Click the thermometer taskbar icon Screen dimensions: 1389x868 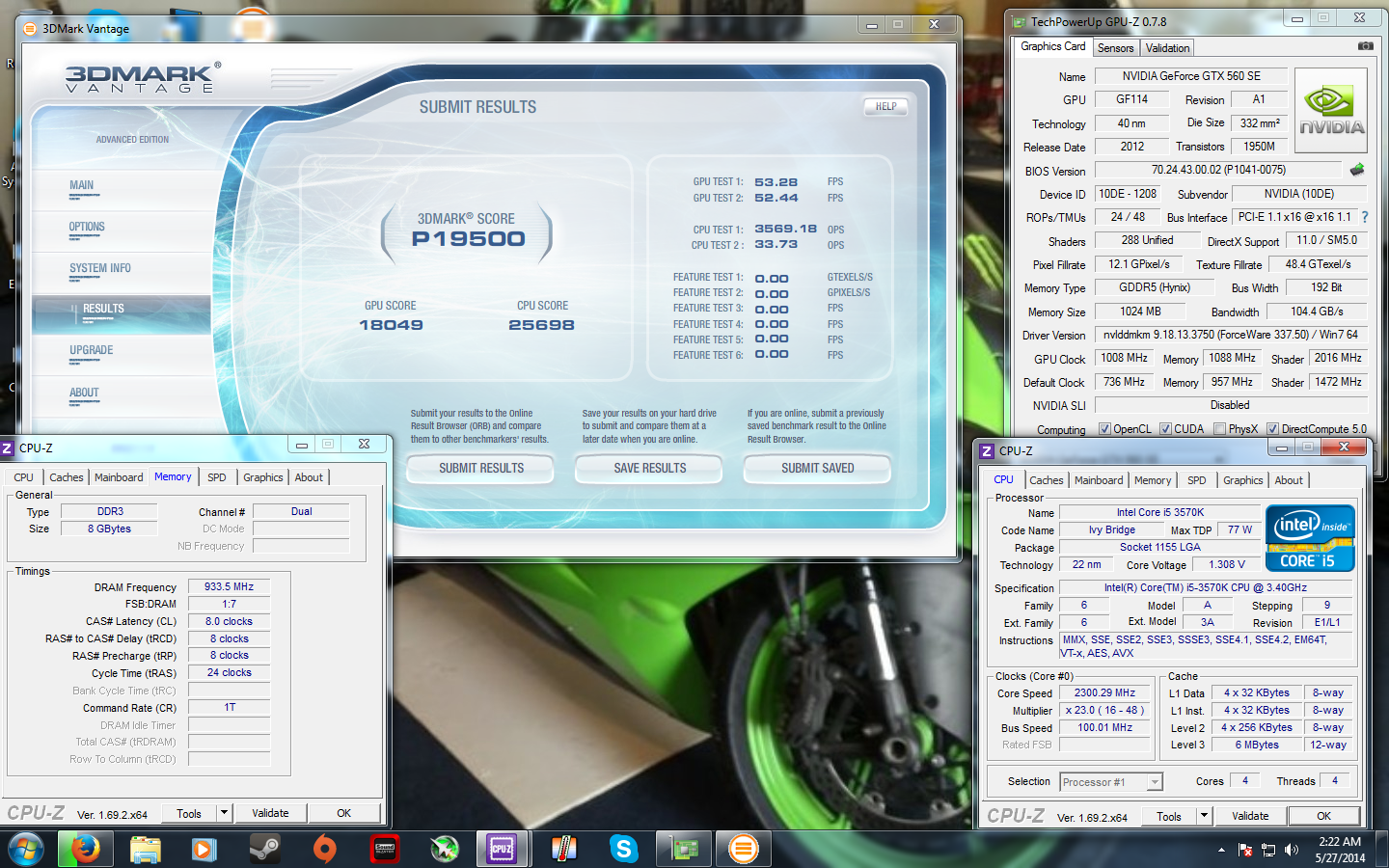point(563,849)
